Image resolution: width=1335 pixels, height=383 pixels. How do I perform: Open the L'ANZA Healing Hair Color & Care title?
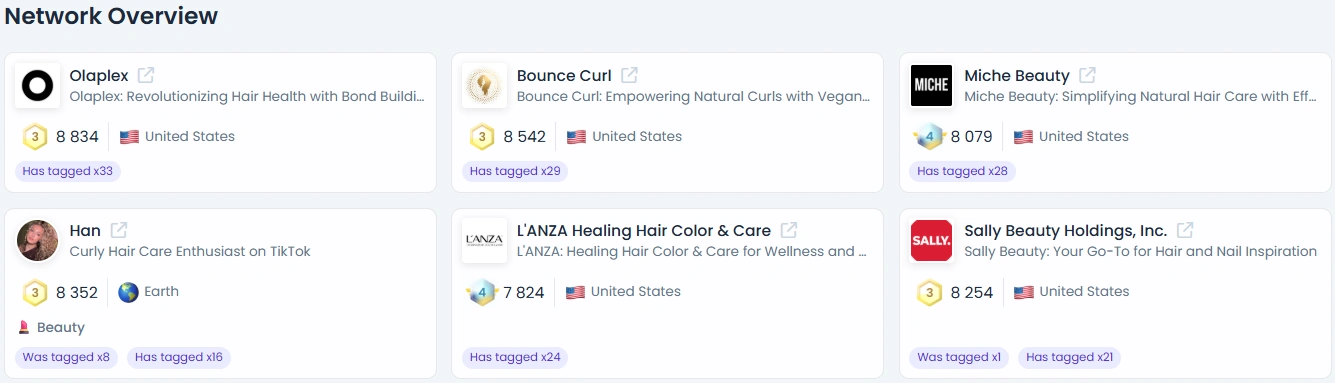tap(644, 230)
